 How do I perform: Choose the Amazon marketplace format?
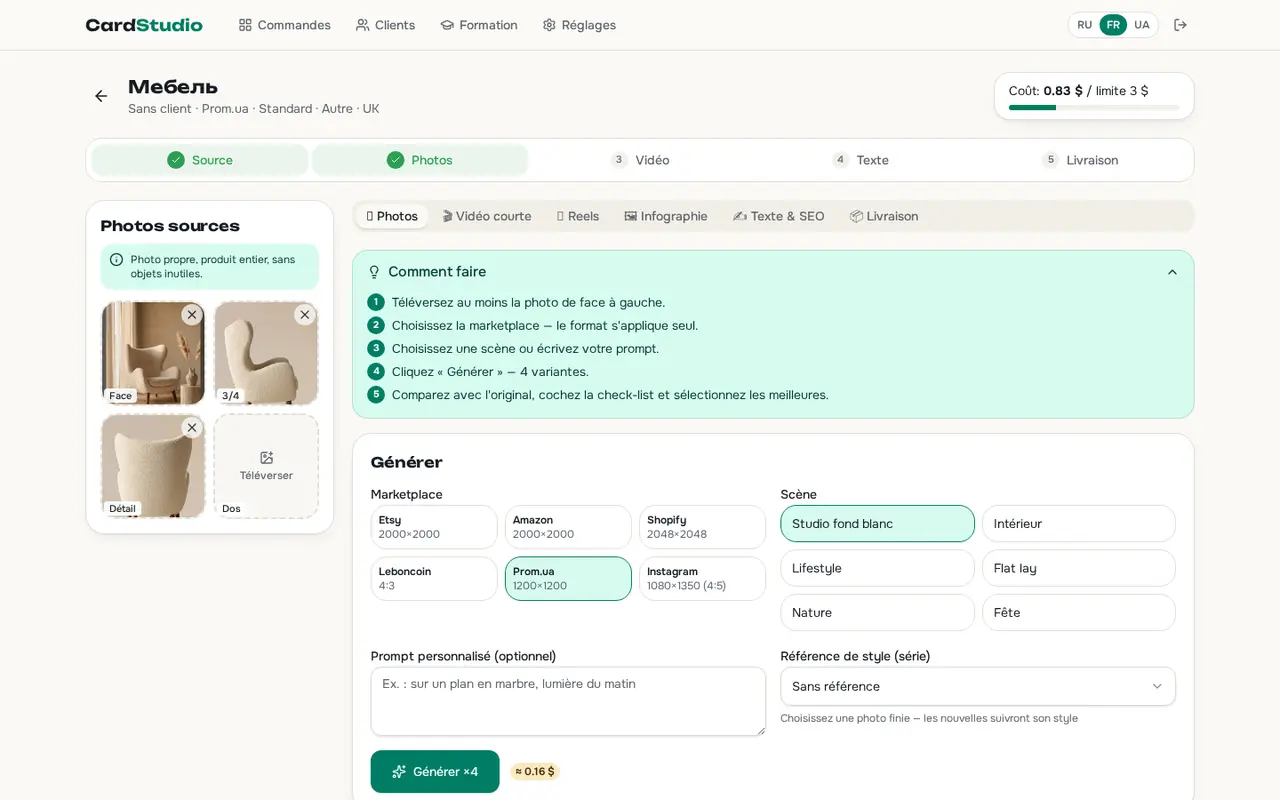pyautogui.click(x=568, y=527)
